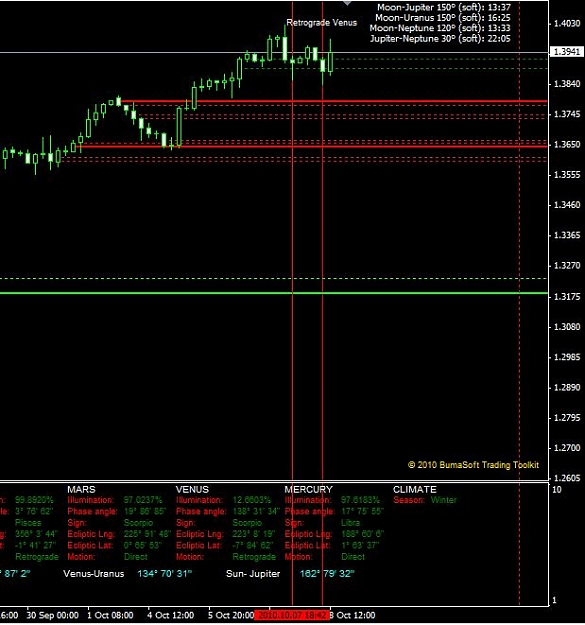This screenshot has width=585, height=625.
Task: Click Venus Ecliptic Lng value 223° 8' 19"
Action: pyautogui.click(x=253, y=534)
